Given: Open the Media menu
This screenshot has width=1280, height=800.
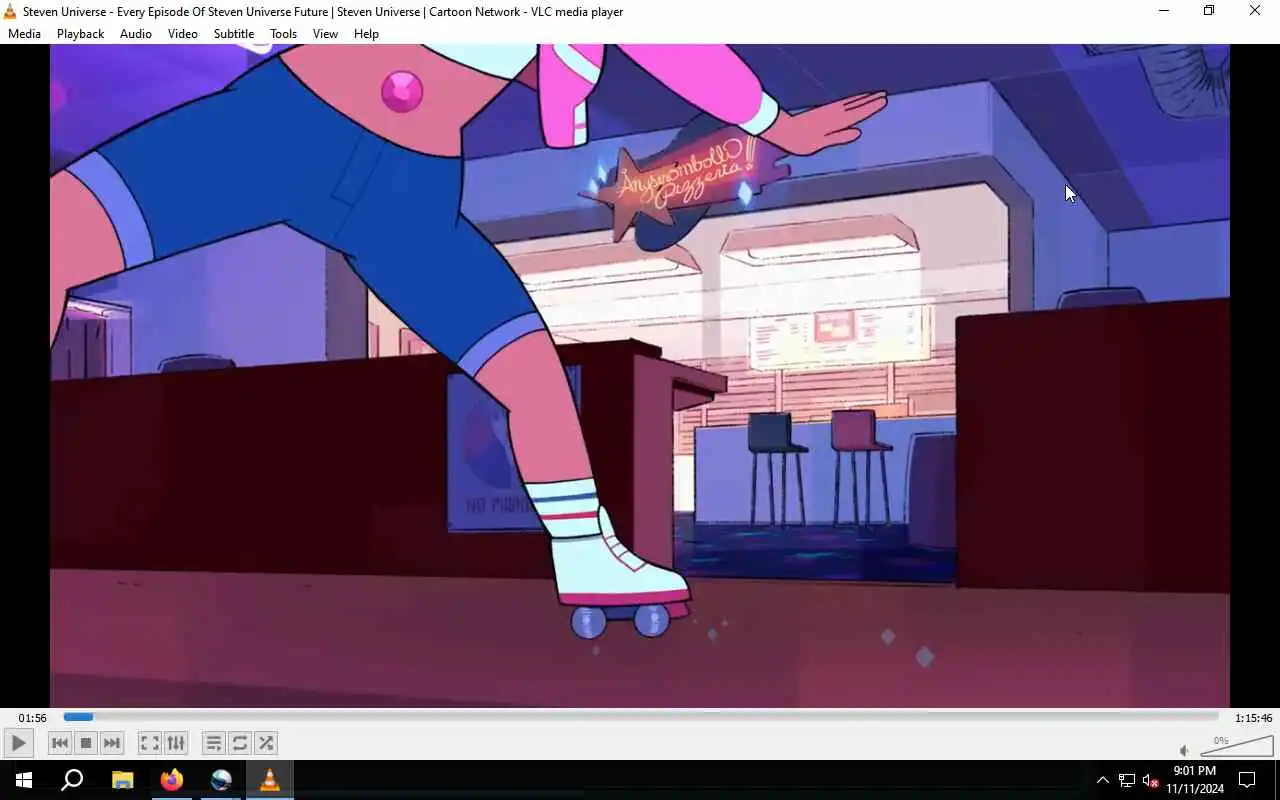Looking at the screenshot, I should 24,34.
